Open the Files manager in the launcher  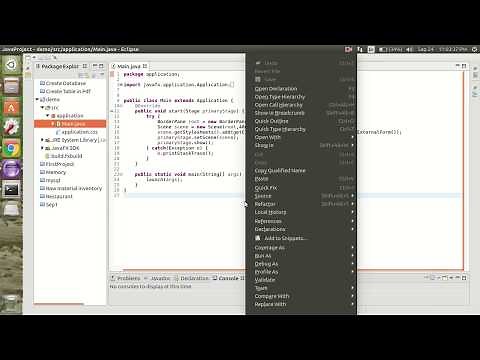pyautogui.click(x=11, y=86)
